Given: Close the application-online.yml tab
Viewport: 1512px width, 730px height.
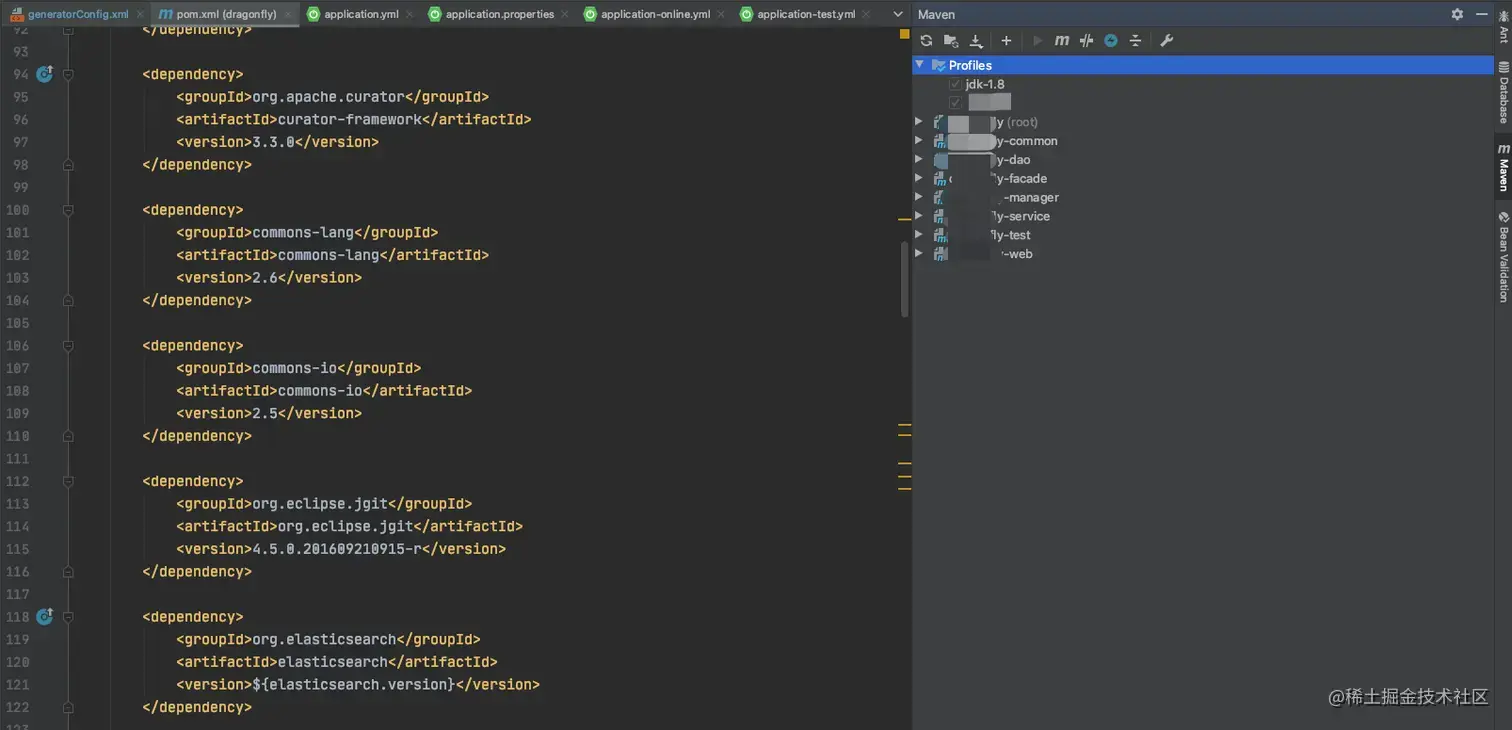Looking at the screenshot, I should point(721,15).
